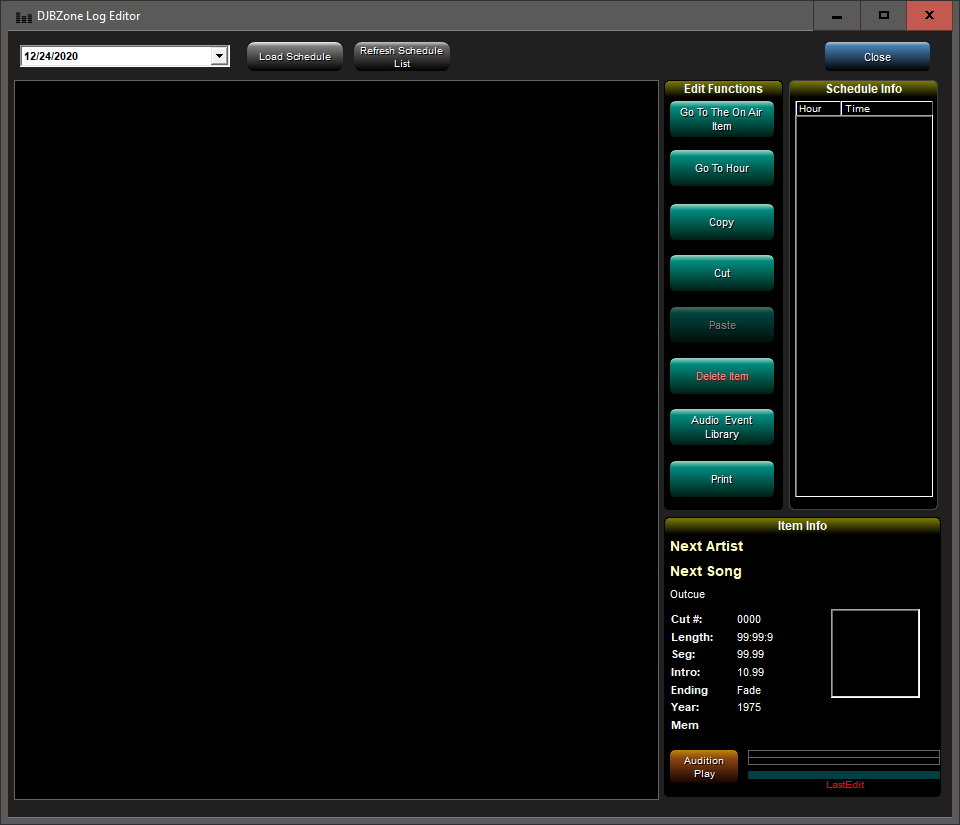
Task: Click the Print button
Action: coord(721,479)
